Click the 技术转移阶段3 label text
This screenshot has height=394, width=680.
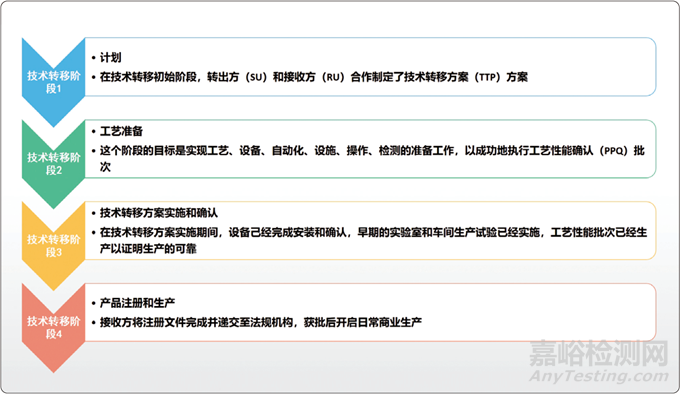(54, 246)
